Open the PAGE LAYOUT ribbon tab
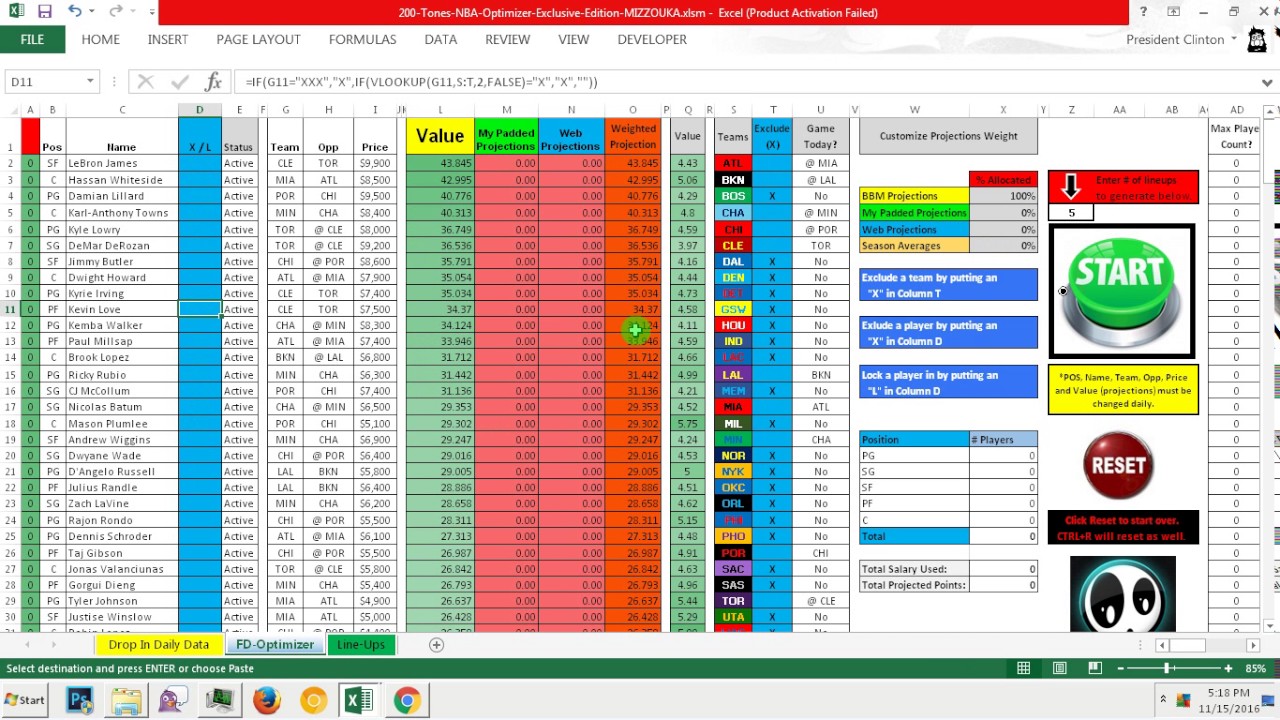This screenshot has height=720, width=1280. coord(258,39)
